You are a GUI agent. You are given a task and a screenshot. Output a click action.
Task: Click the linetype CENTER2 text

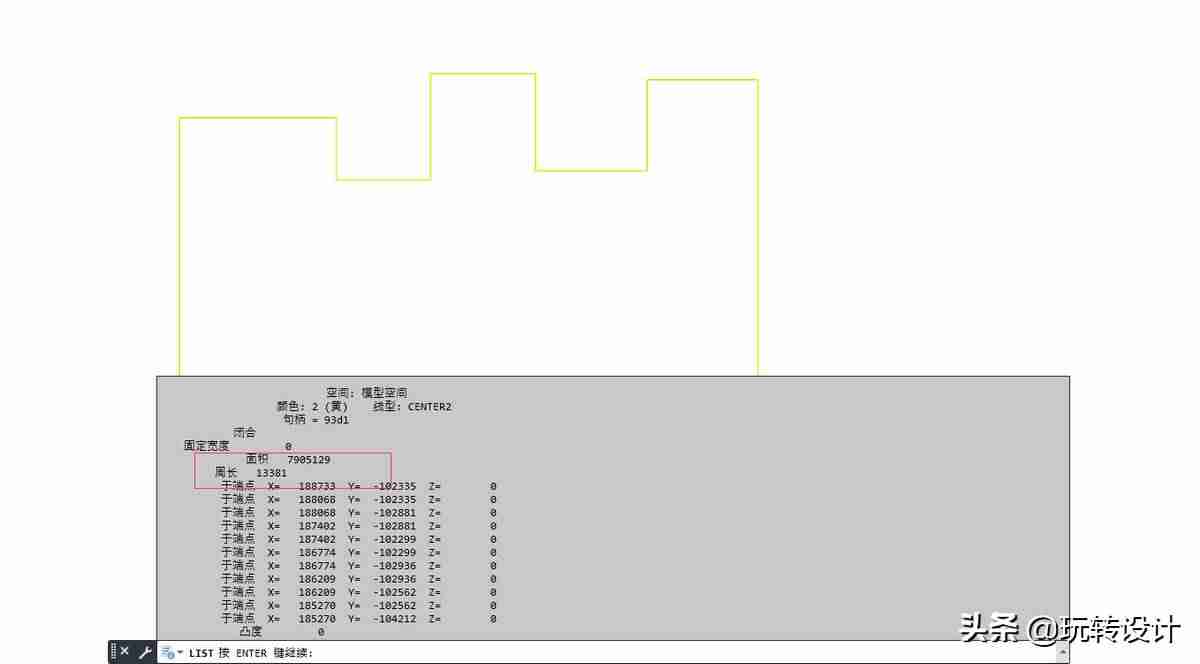(412, 406)
